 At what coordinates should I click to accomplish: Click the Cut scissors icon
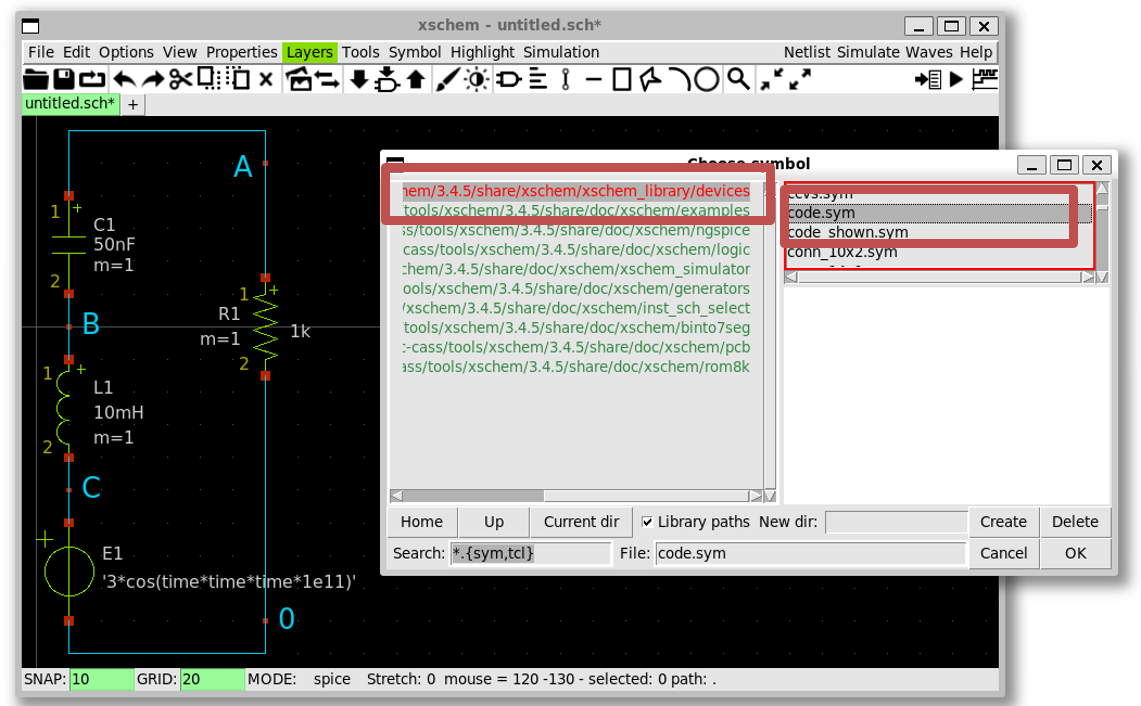(x=180, y=79)
